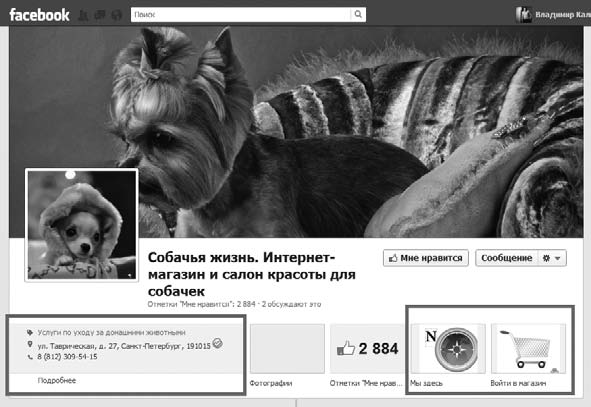The image size is (591, 407).
Task: Click the address ул. Таврическая link
Action: (x=124, y=346)
